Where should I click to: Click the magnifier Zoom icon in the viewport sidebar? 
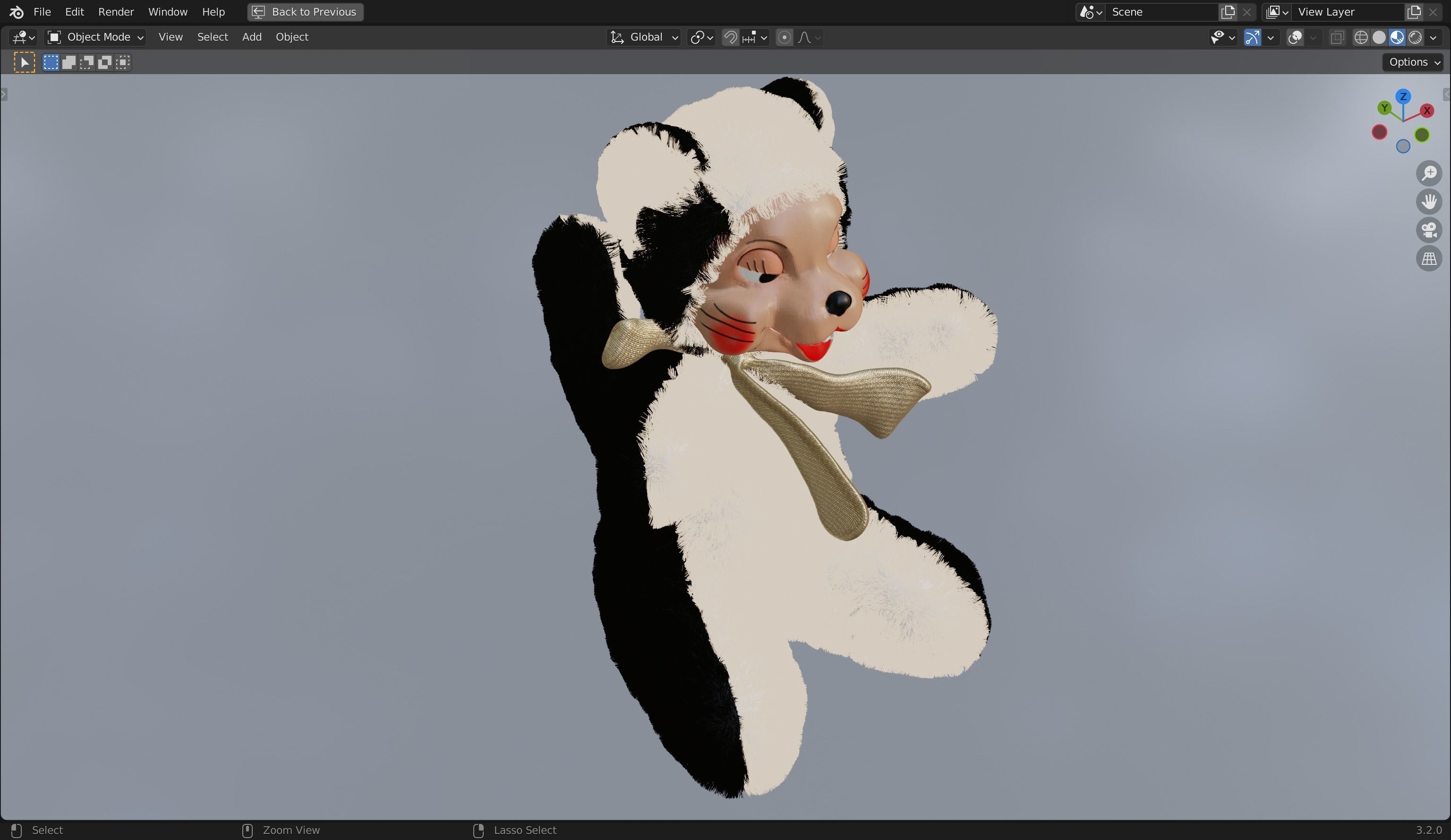pyautogui.click(x=1430, y=174)
